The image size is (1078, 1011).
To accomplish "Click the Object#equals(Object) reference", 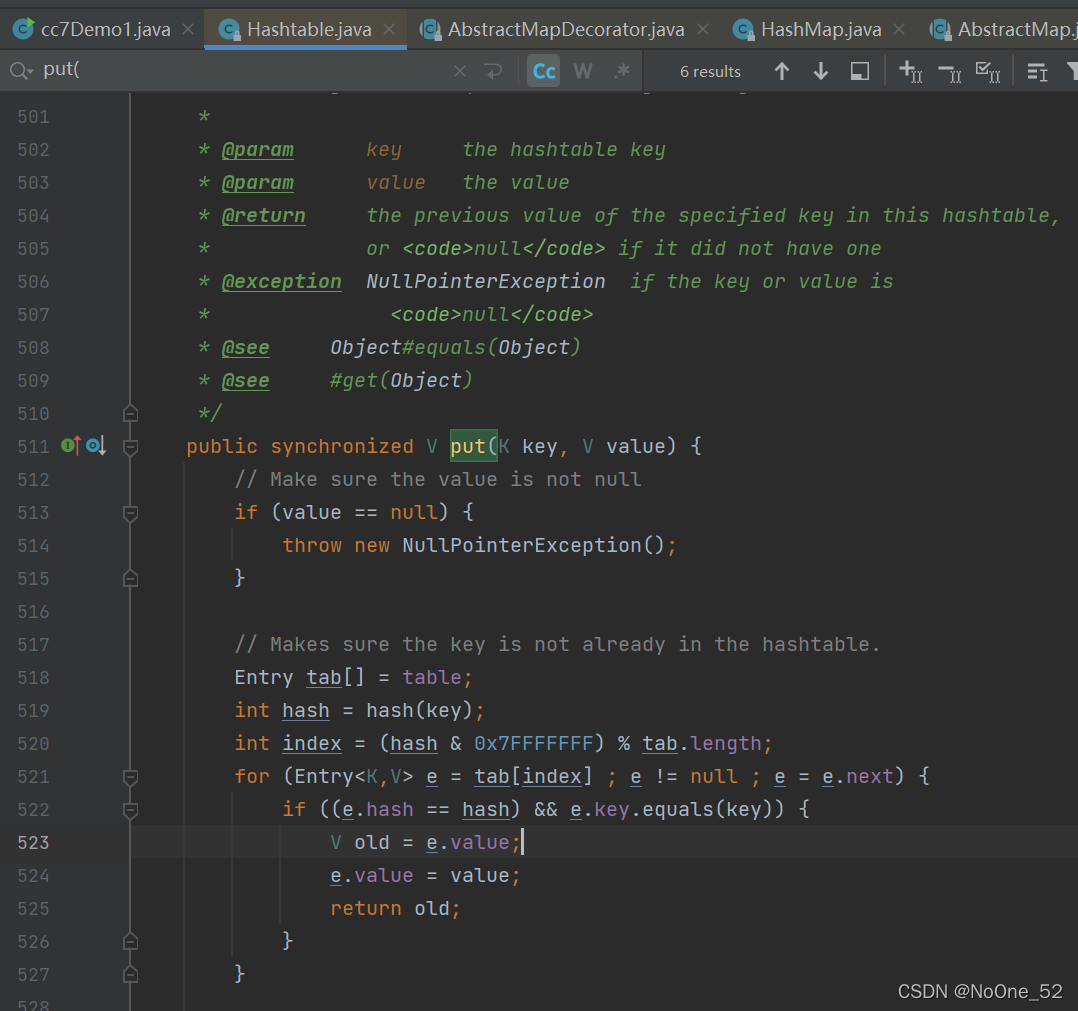I will pos(455,348).
